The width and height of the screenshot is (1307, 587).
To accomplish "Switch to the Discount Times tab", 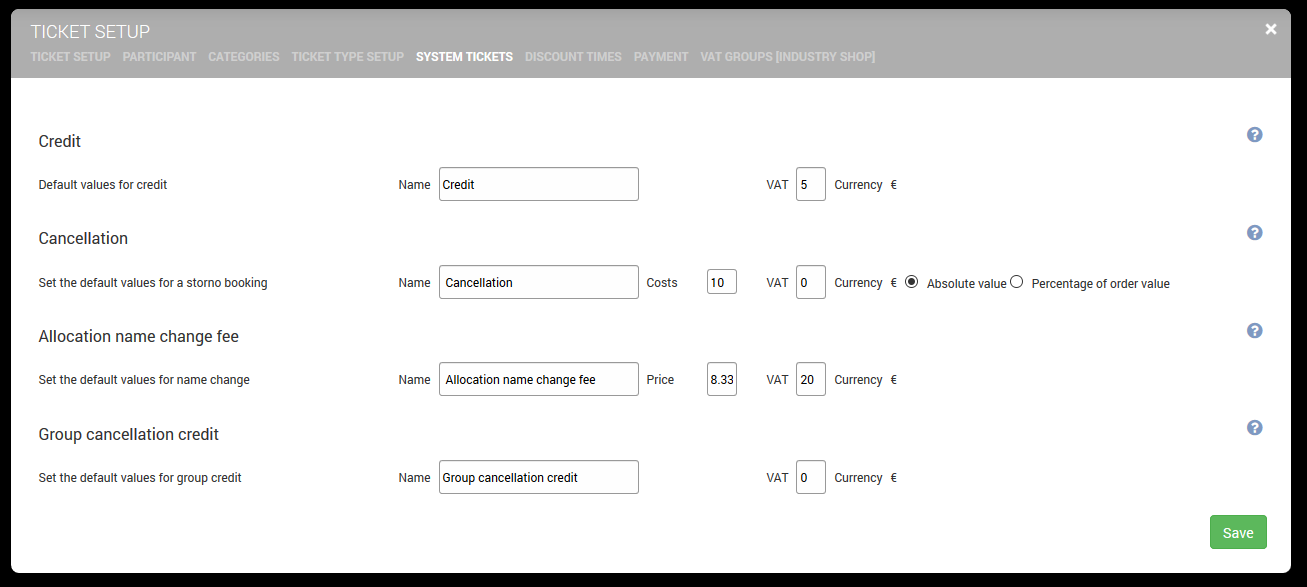I will pyautogui.click(x=573, y=57).
